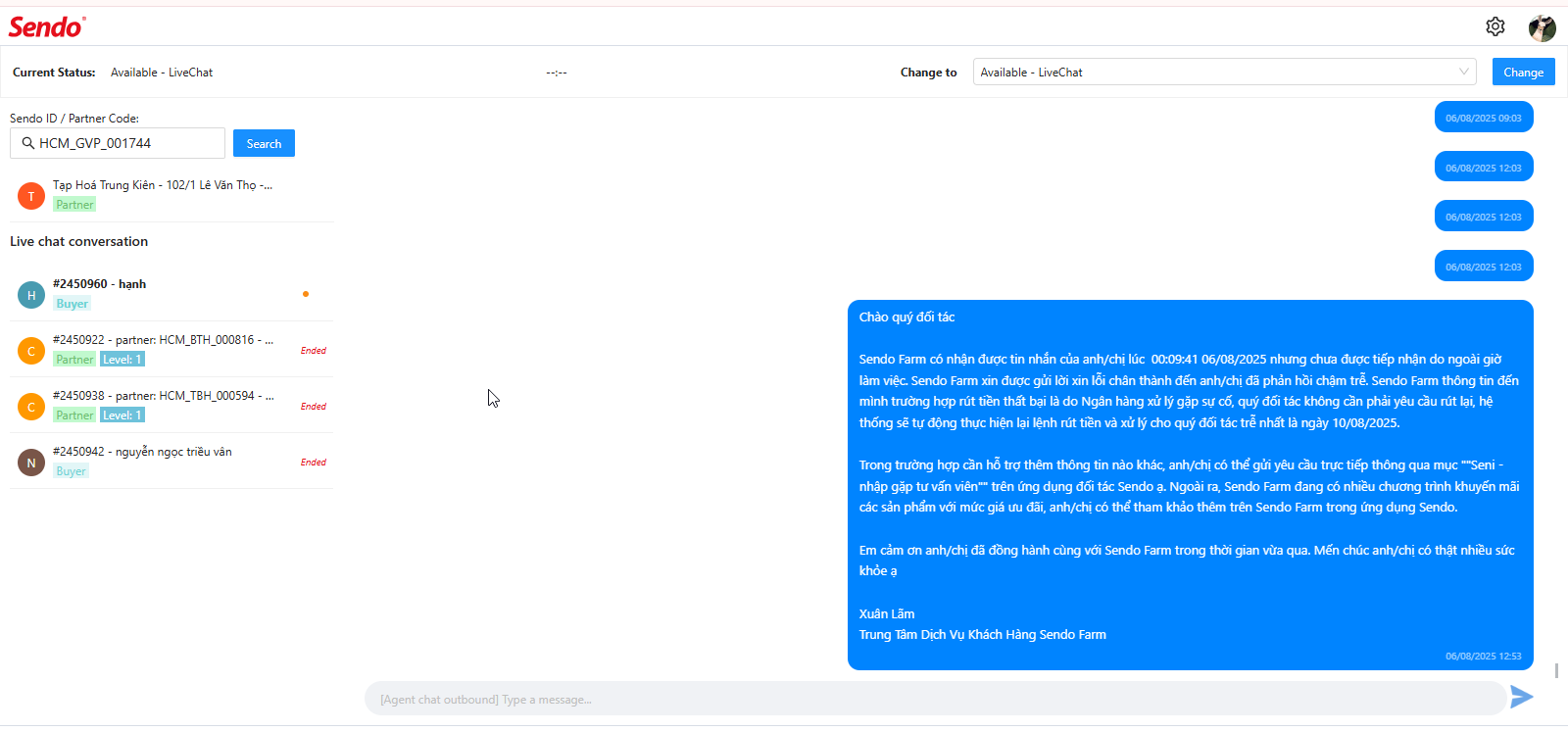Click the 06/08/2025 12:53 message timestamp
This screenshot has height=732, width=1568.
point(1484,657)
